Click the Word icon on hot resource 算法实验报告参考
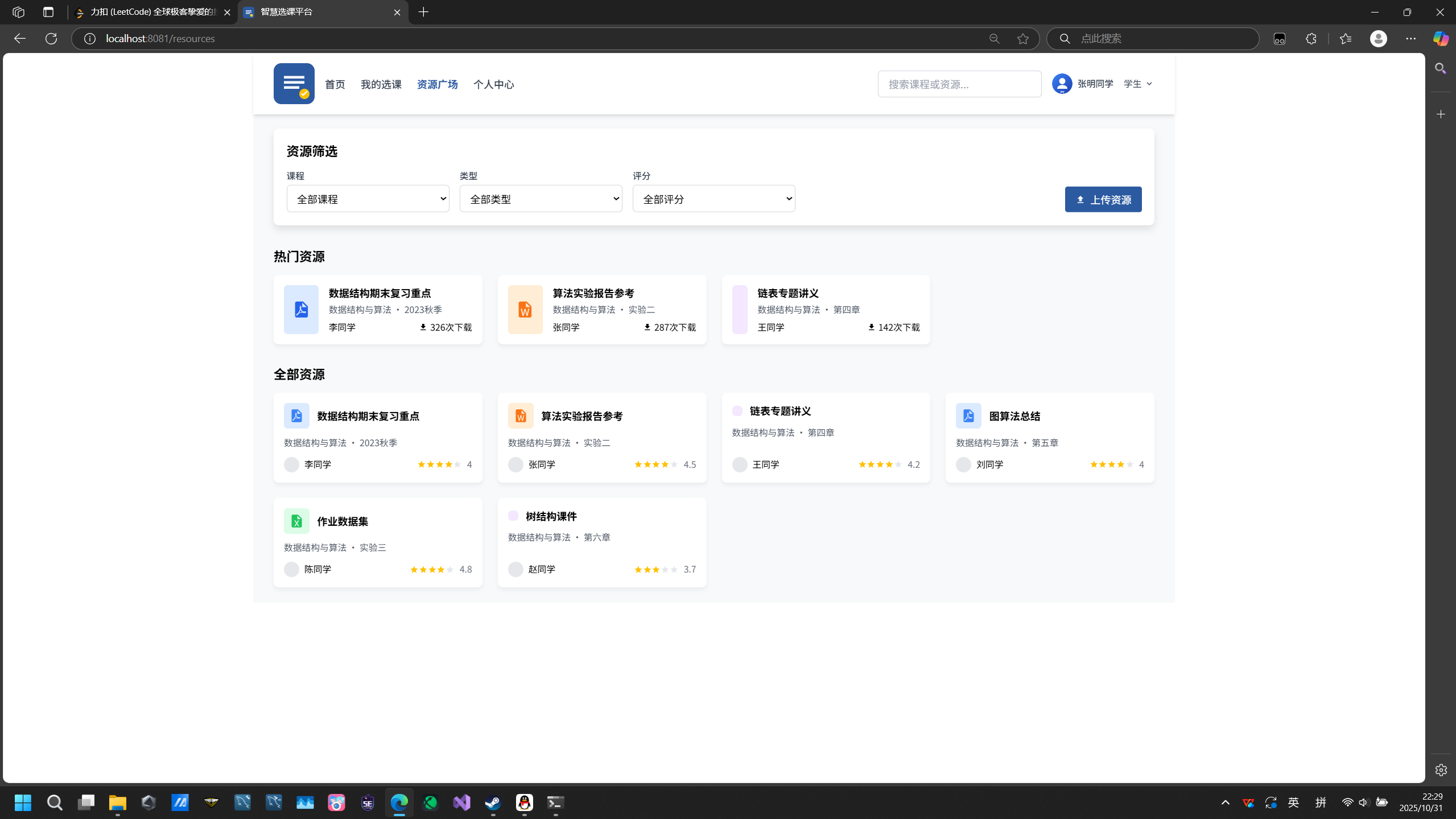 tap(525, 310)
